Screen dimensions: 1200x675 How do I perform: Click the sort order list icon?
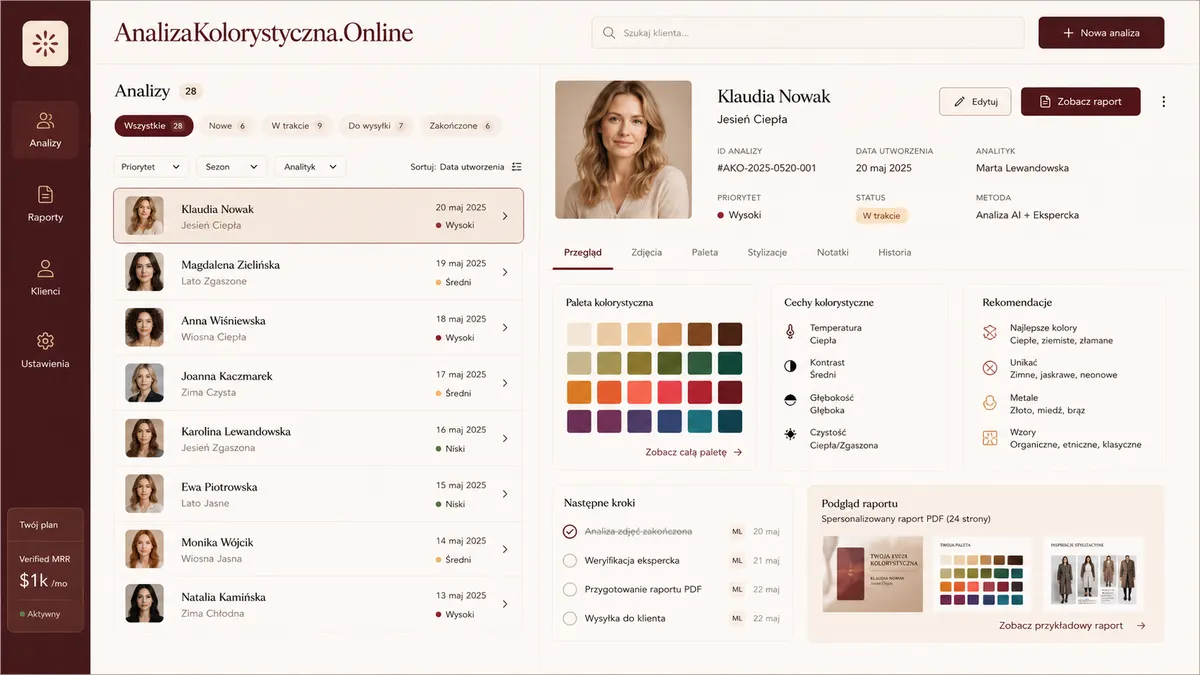point(517,167)
